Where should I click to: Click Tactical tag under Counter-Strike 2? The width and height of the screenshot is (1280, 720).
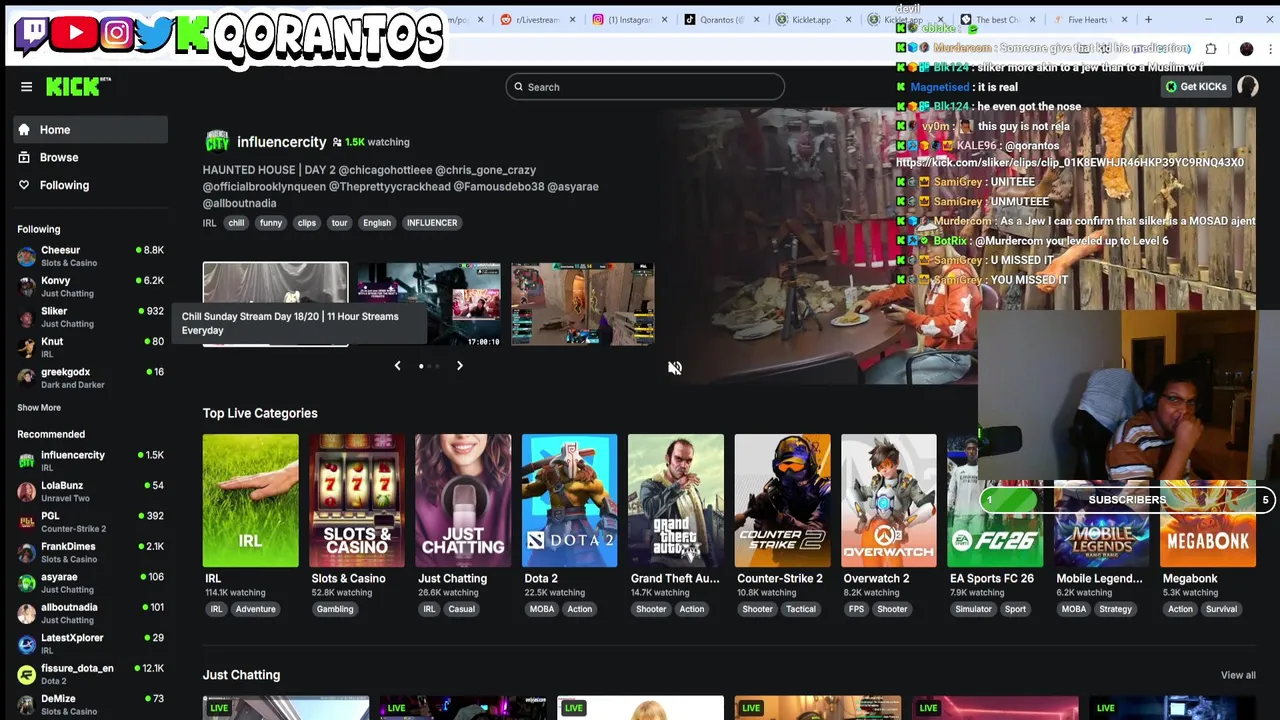801,609
